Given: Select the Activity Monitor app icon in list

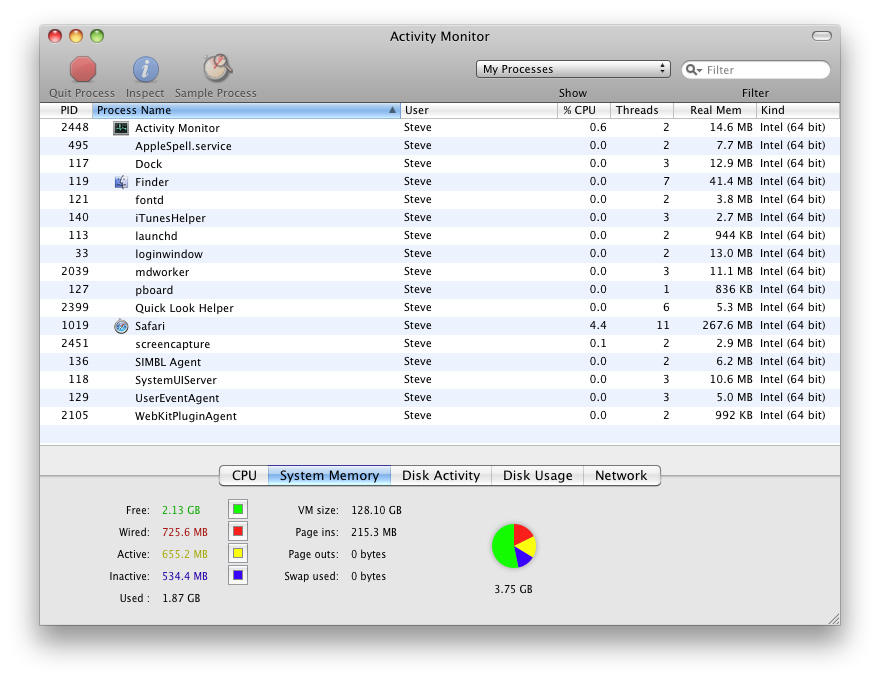Looking at the screenshot, I should coord(121,128).
